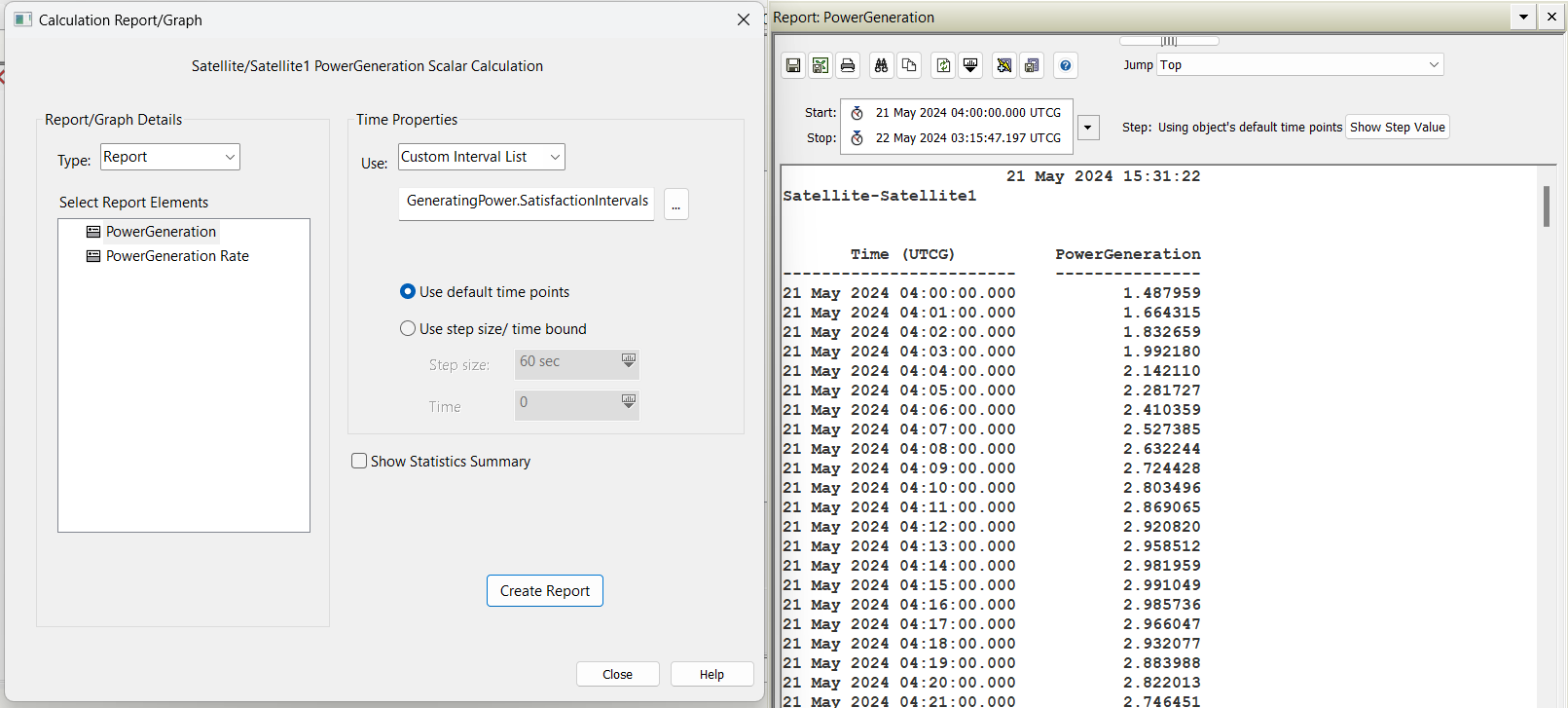Viewport: 1568px width, 708px height.
Task: Click the units dropdown icon with black arrow
Action: point(970,65)
